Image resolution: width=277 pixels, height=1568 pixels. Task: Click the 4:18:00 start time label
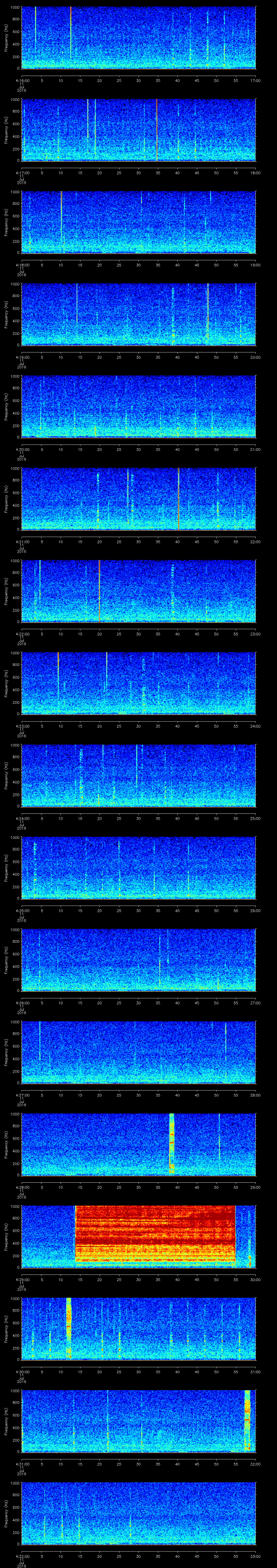coord(22,265)
